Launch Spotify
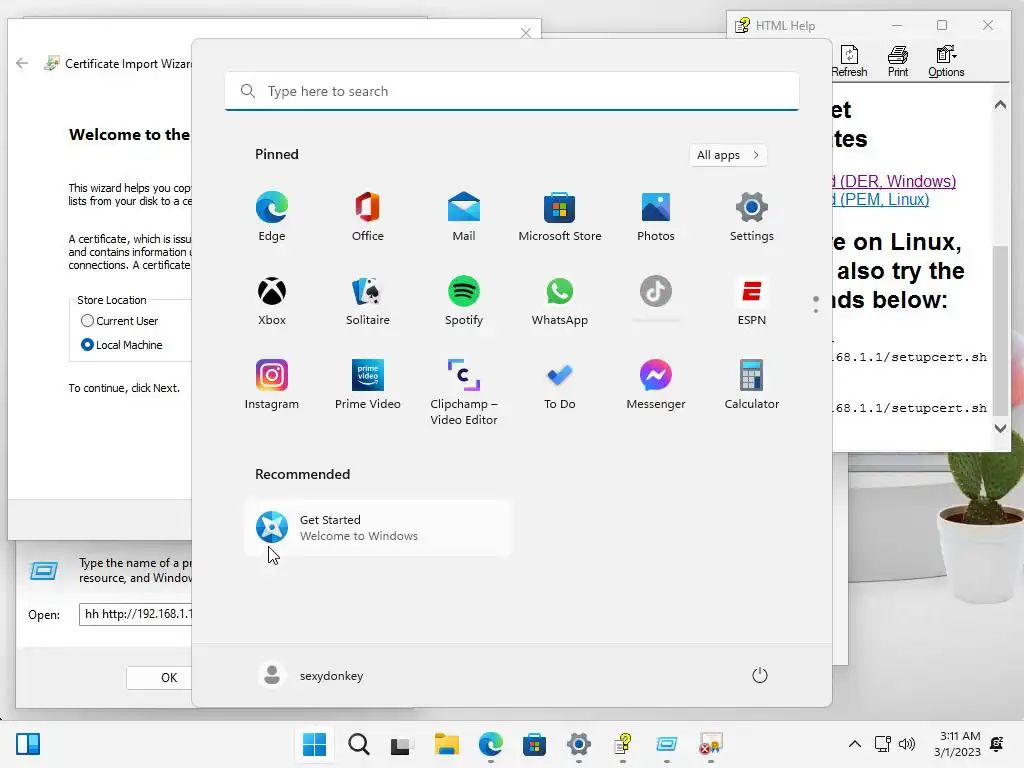The image size is (1024, 768). click(464, 300)
